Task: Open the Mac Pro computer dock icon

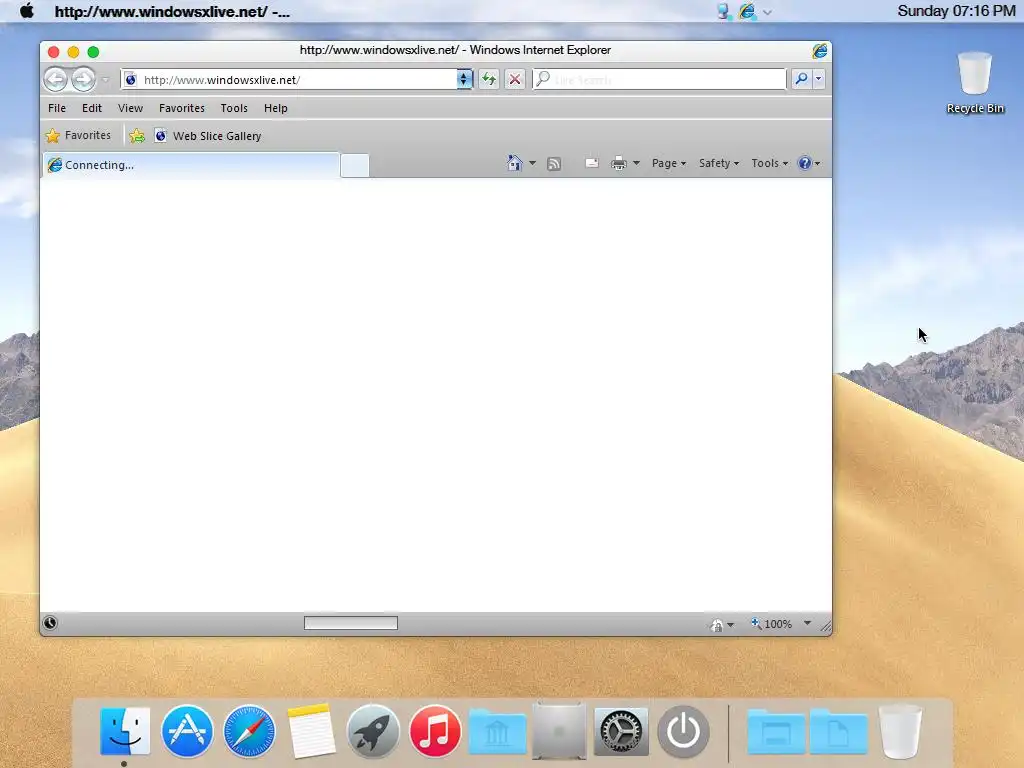Action: [559, 731]
